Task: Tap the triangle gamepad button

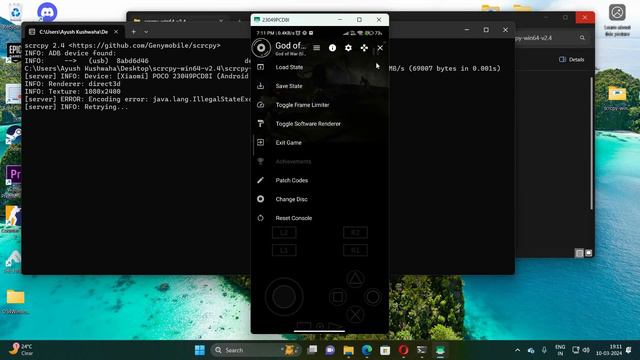Action: coord(355,279)
